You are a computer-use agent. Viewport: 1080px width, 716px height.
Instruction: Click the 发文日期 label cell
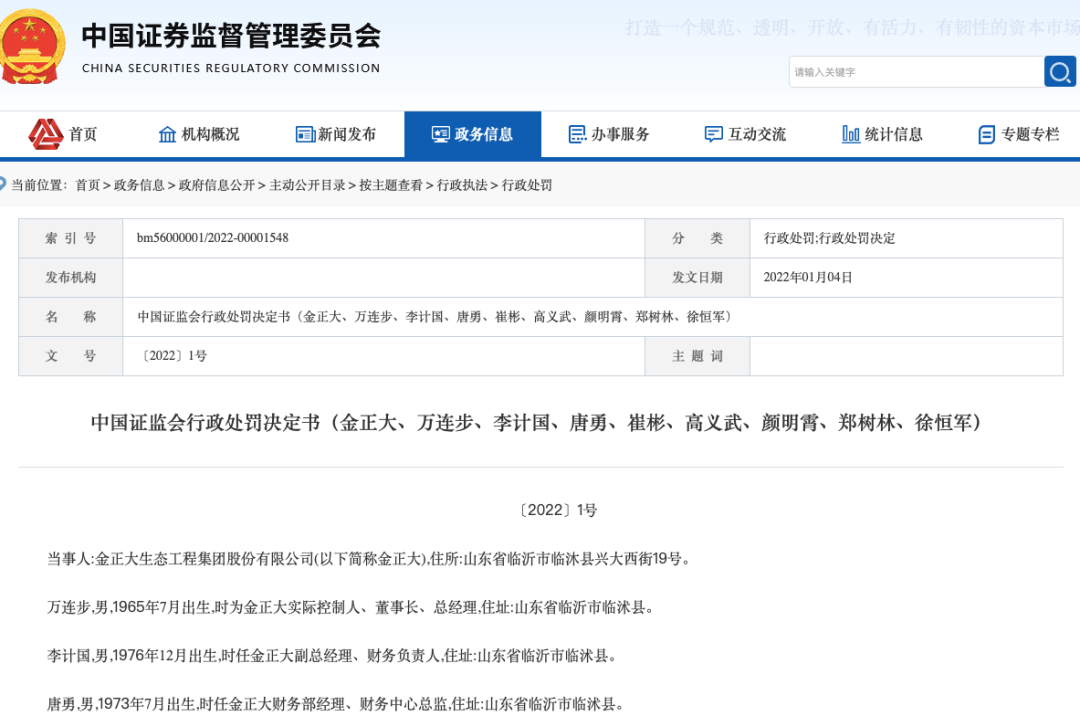coord(697,277)
